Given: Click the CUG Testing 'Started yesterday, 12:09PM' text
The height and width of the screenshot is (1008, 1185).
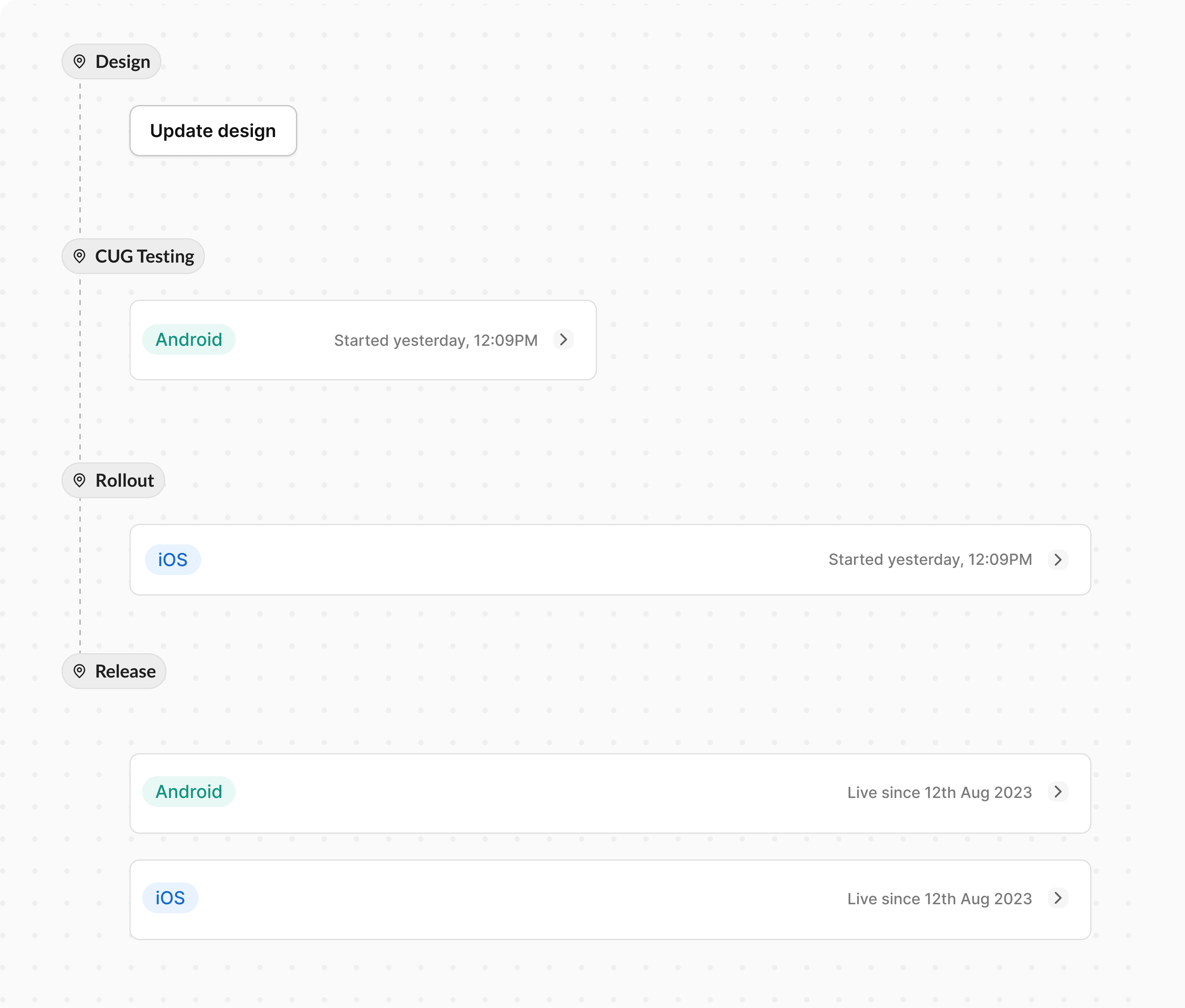Looking at the screenshot, I should [x=436, y=341].
